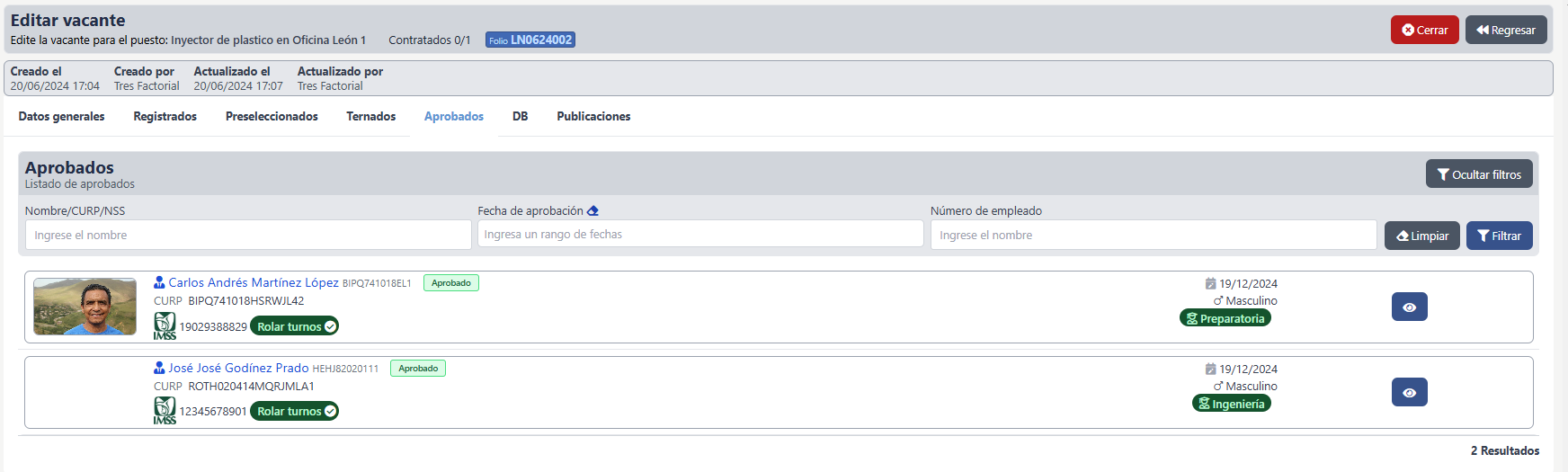The width and height of the screenshot is (1568, 472).
Task: Hide filters with Ocultar filtros button
Action: (1479, 174)
